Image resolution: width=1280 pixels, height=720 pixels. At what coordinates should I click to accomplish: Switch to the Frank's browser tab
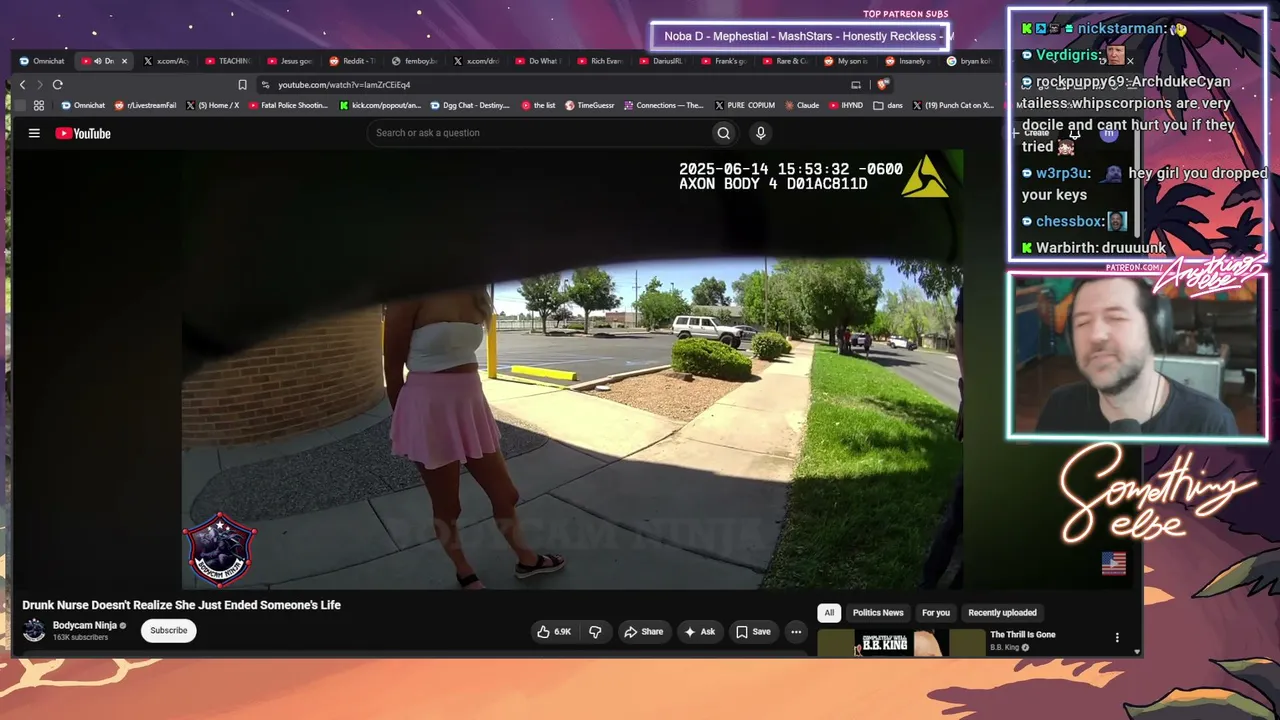724,61
